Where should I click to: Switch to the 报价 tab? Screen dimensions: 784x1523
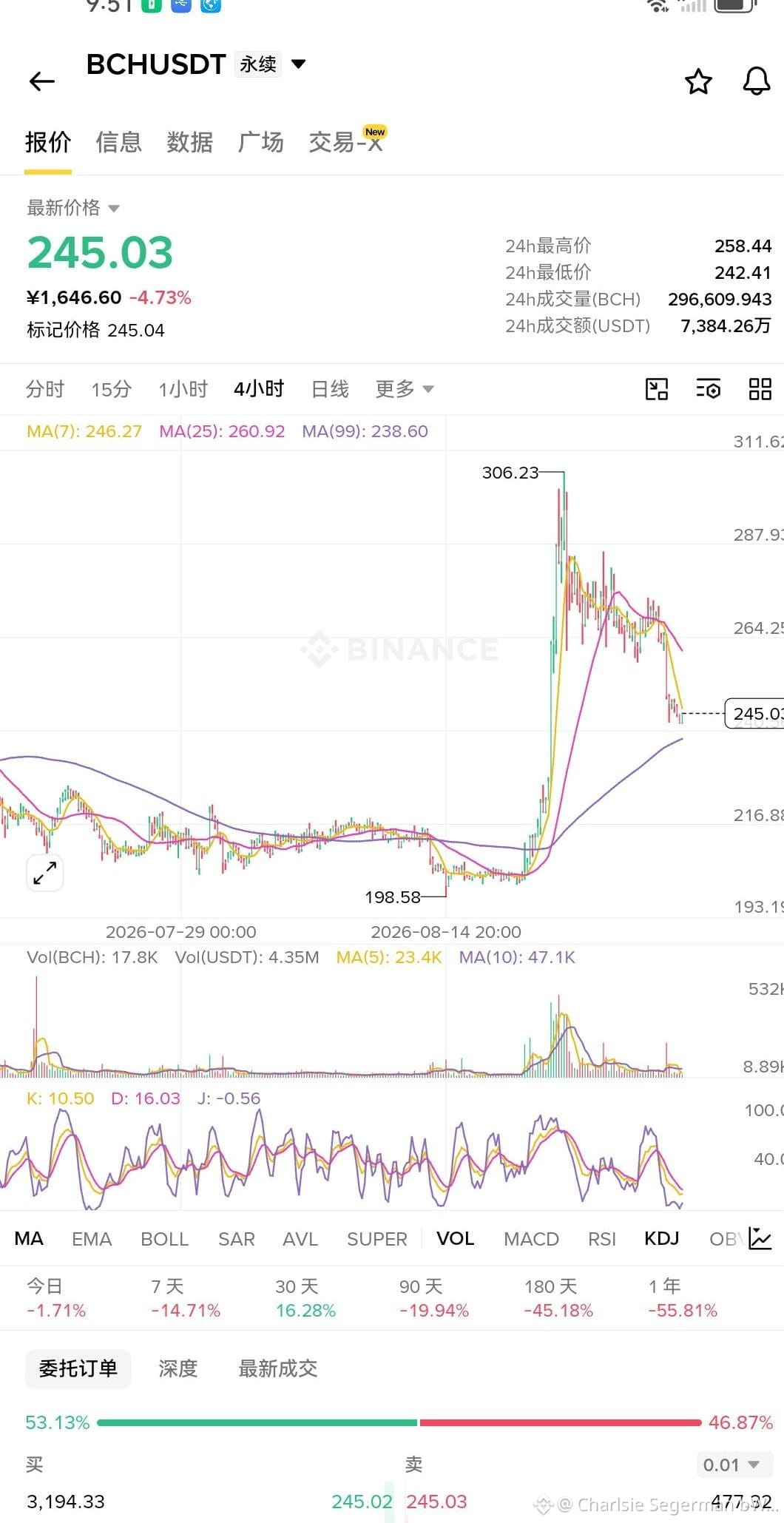click(48, 142)
